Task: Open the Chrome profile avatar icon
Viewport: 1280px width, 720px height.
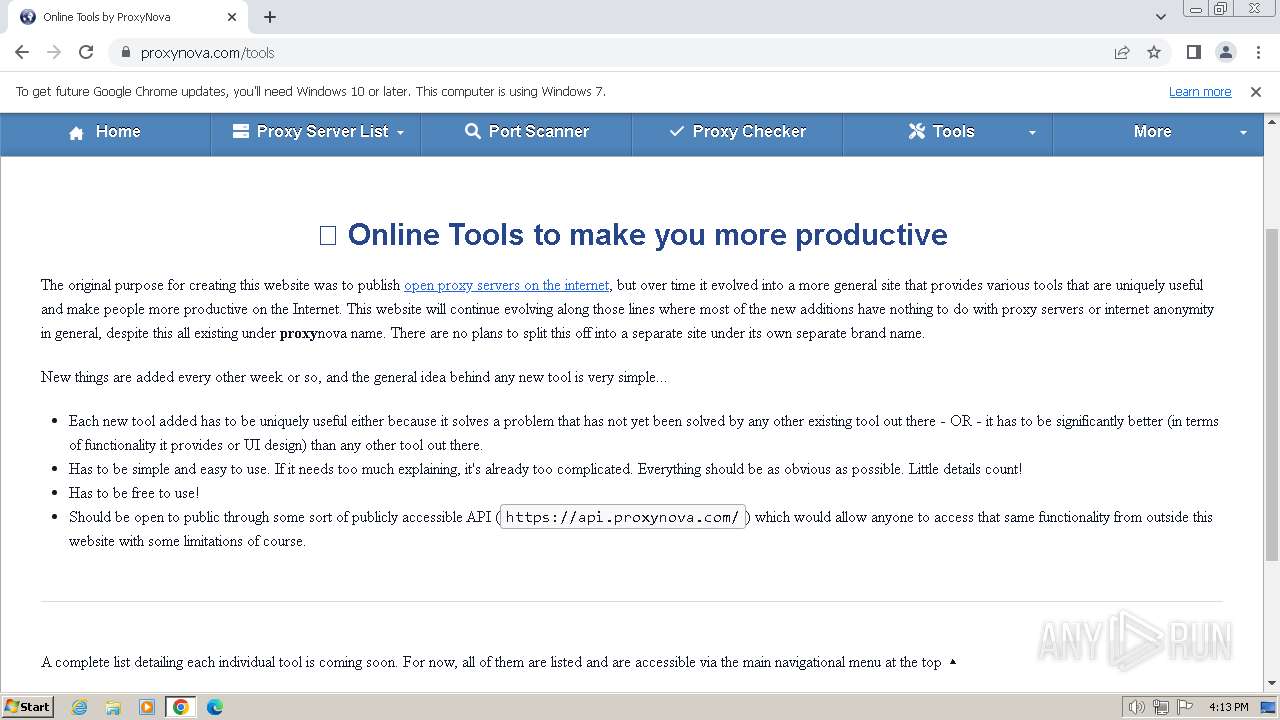Action: click(1225, 52)
